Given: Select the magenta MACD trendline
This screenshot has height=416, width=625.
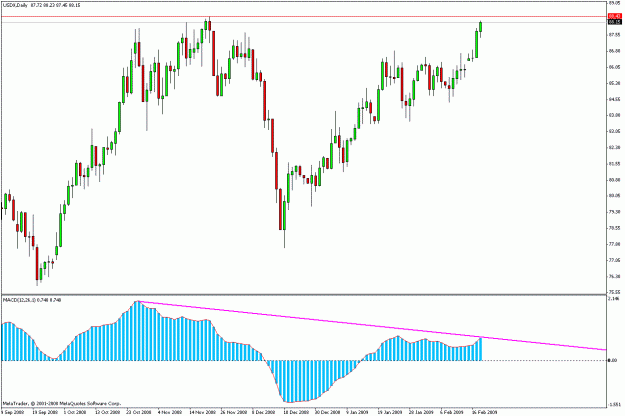Looking at the screenshot, I should click(x=372, y=326).
